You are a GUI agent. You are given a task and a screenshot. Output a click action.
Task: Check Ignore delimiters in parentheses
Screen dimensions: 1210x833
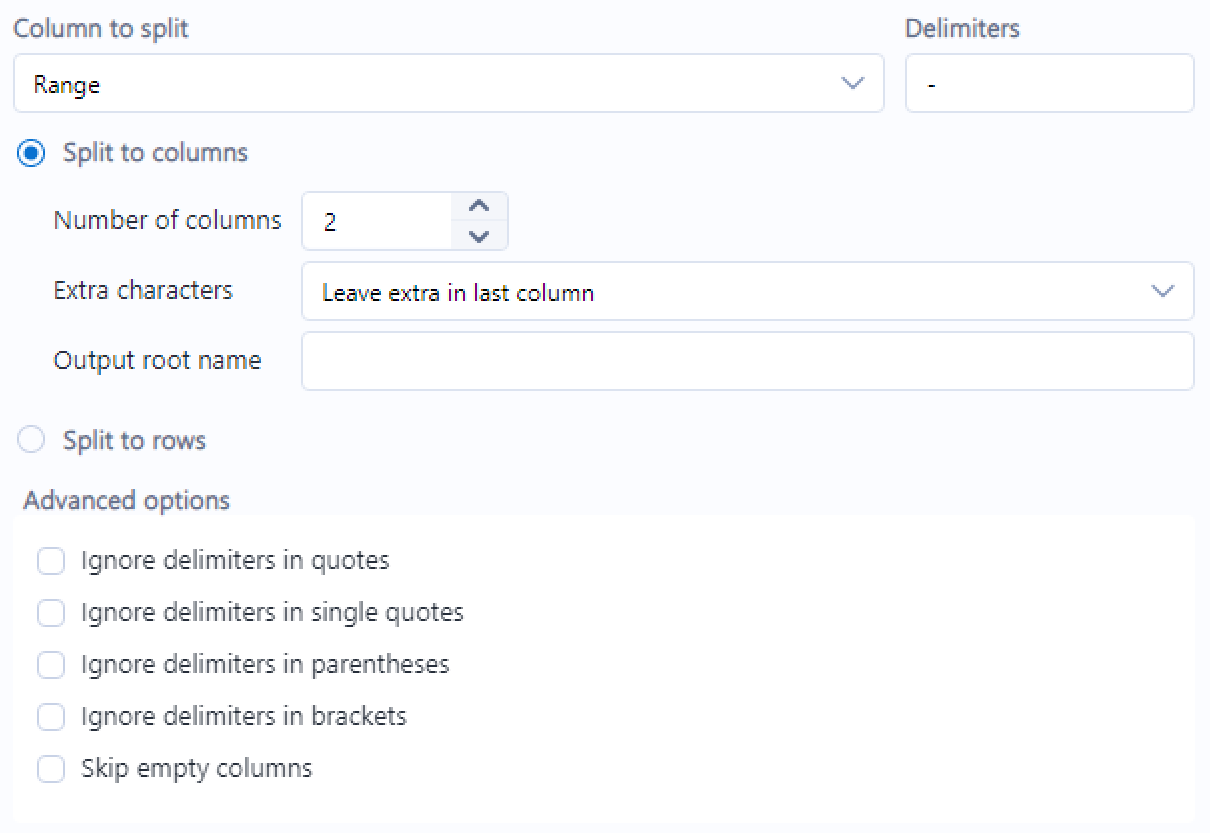(x=51, y=665)
